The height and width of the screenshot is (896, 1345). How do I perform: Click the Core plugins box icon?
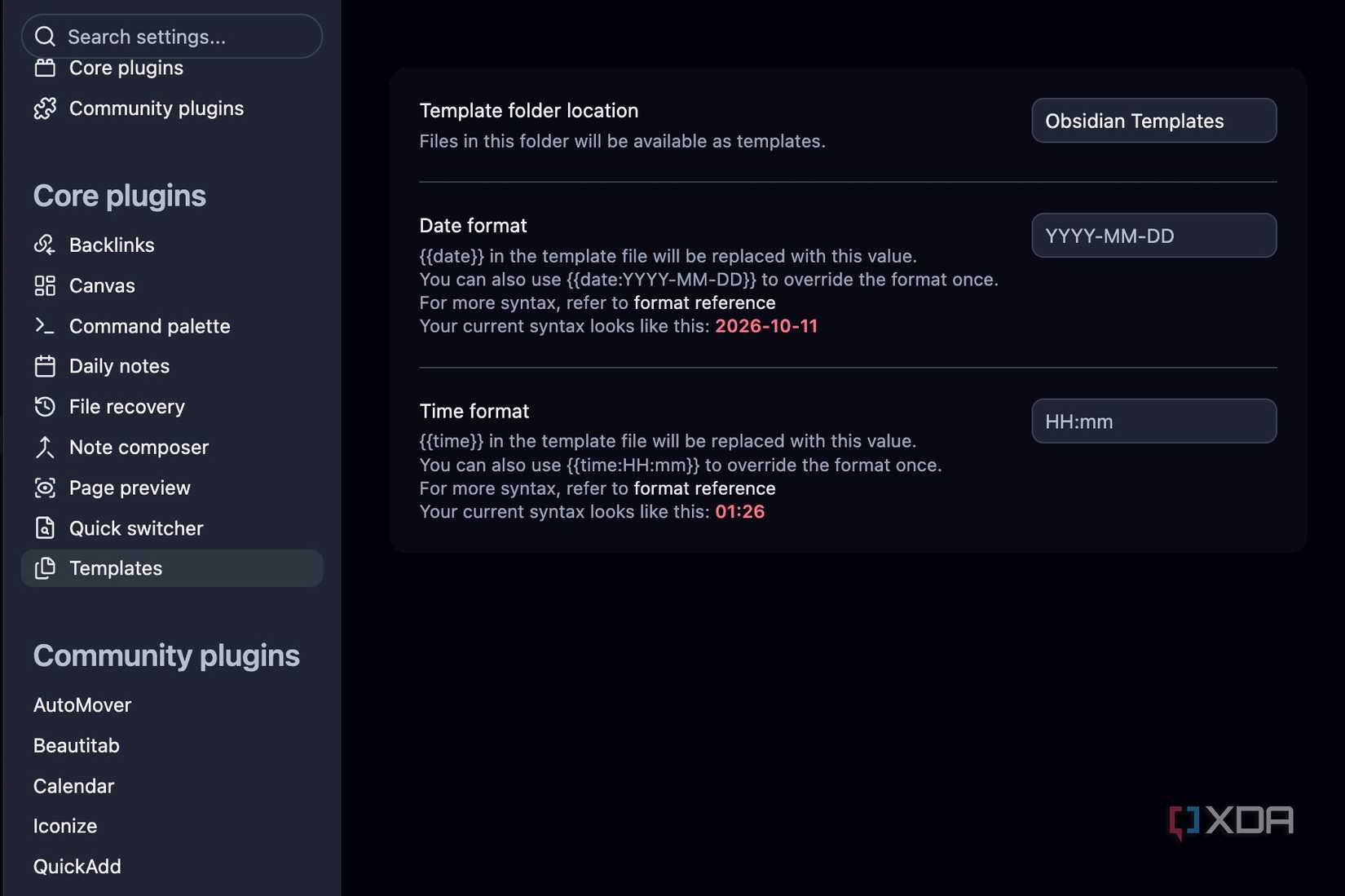point(45,68)
